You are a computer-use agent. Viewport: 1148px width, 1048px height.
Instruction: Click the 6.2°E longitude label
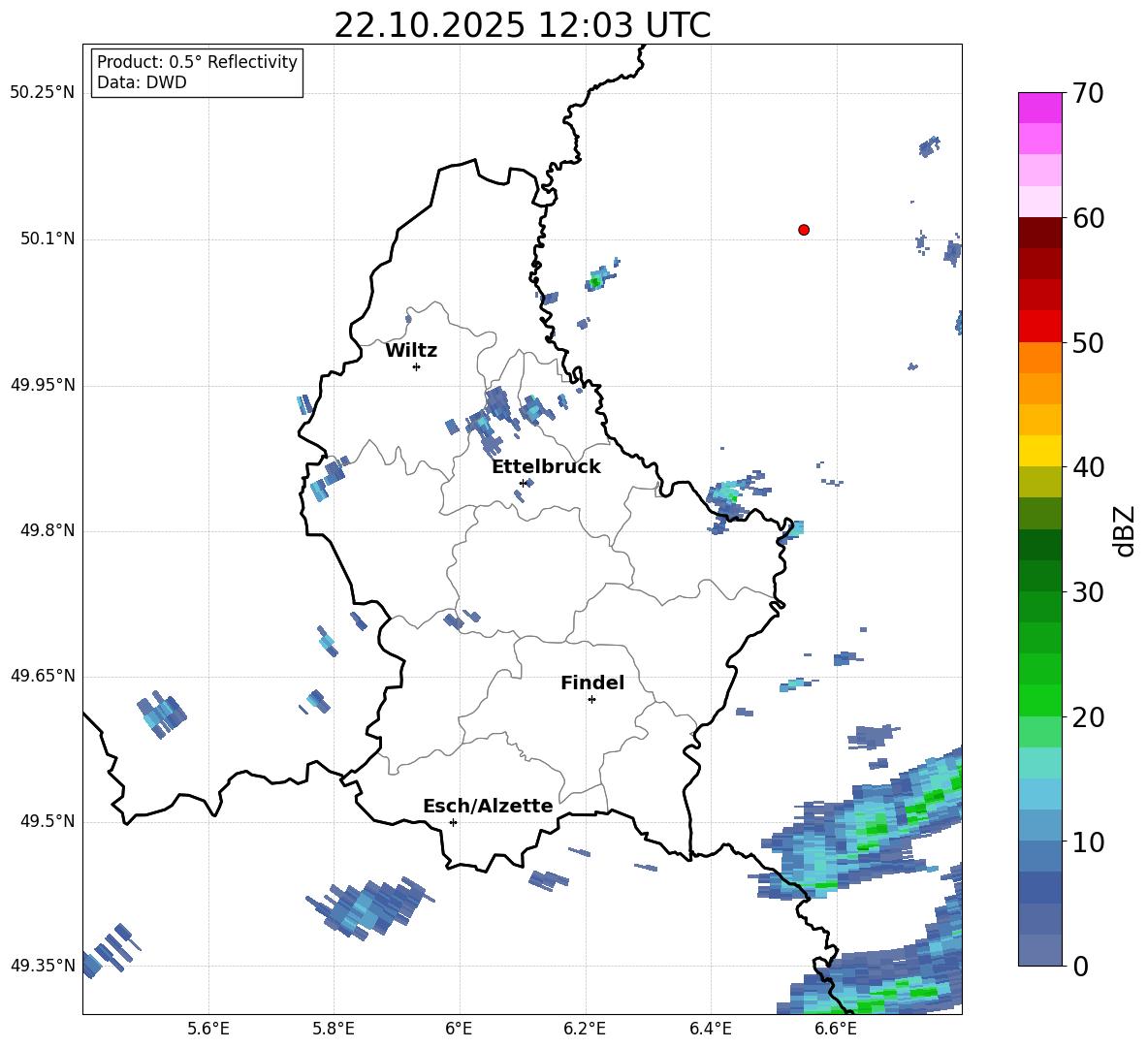pos(585,1029)
